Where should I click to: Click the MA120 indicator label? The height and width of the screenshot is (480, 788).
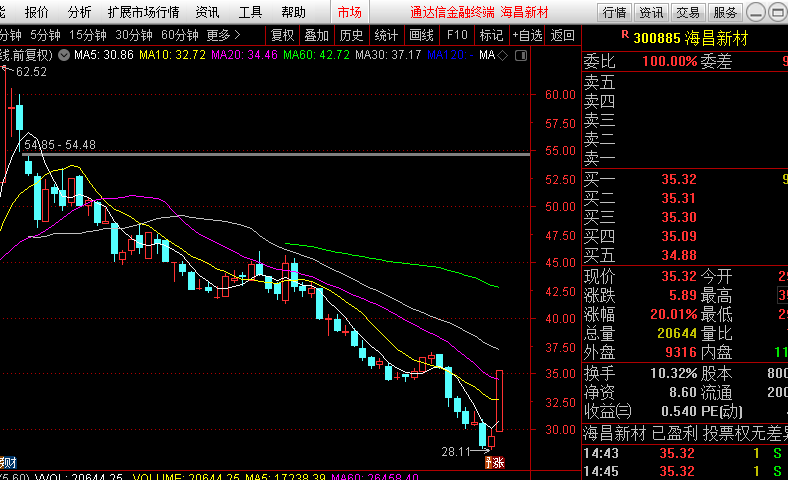(450, 55)
